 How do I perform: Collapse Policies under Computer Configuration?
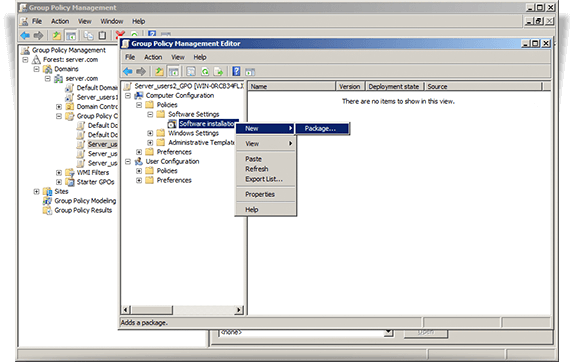139,105
